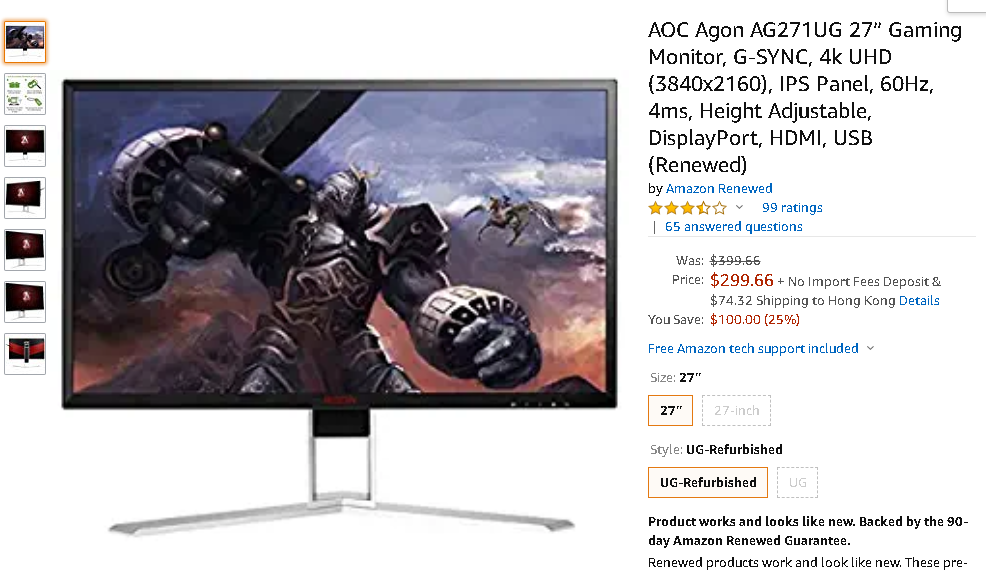This screenshot has width=986, height=570.
Task: Select the first product thumbnail image
Action: pyautogui.click(x=25, y=42)
